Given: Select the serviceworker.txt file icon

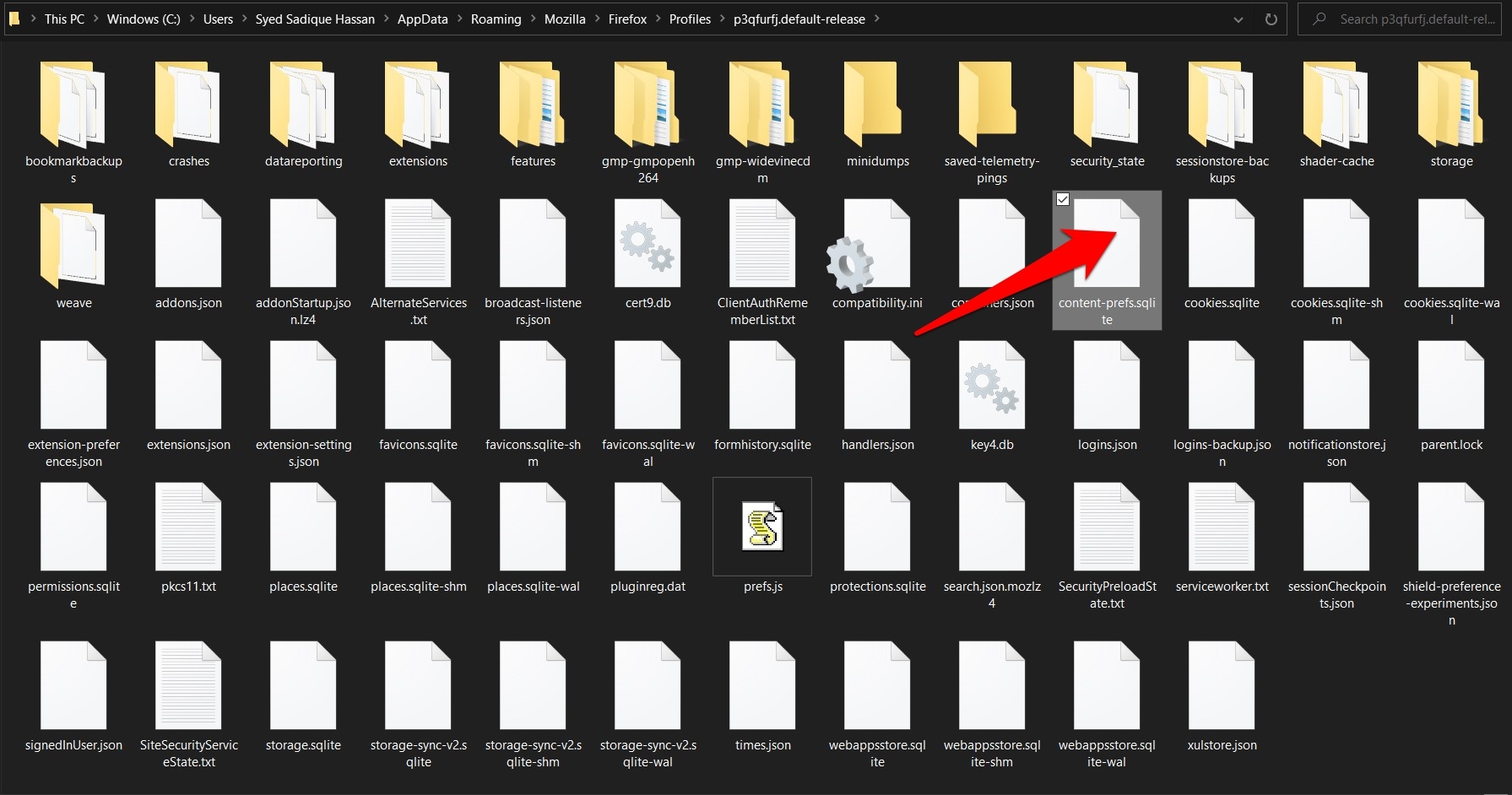Looking at the screenshot, I should tap(1222, 527).
